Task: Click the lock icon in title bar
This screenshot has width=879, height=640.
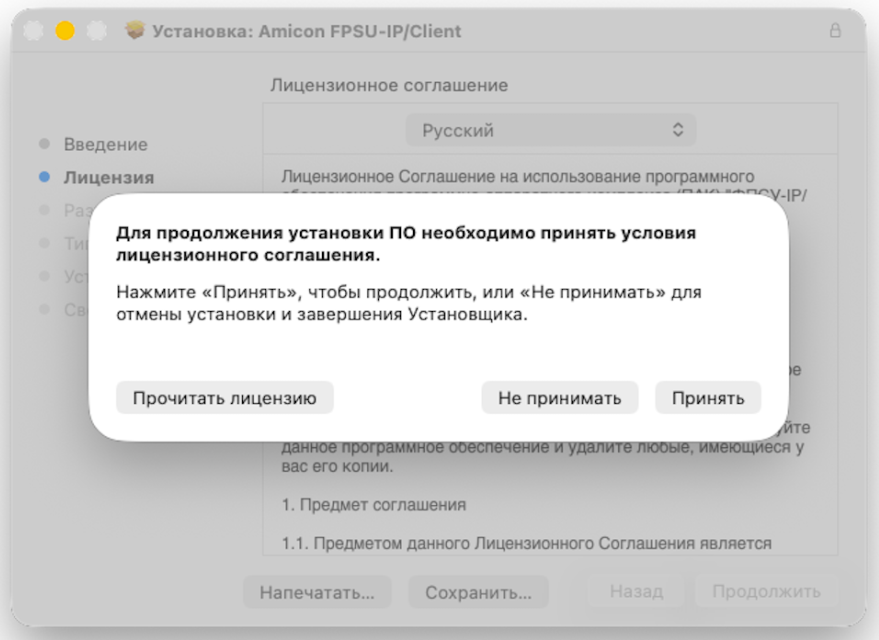Action: [x=835, y=30]
